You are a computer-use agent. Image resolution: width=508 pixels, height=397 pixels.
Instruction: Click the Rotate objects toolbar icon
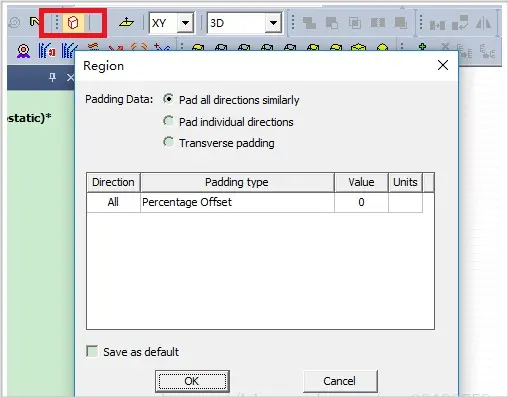[x=460, y=23]
